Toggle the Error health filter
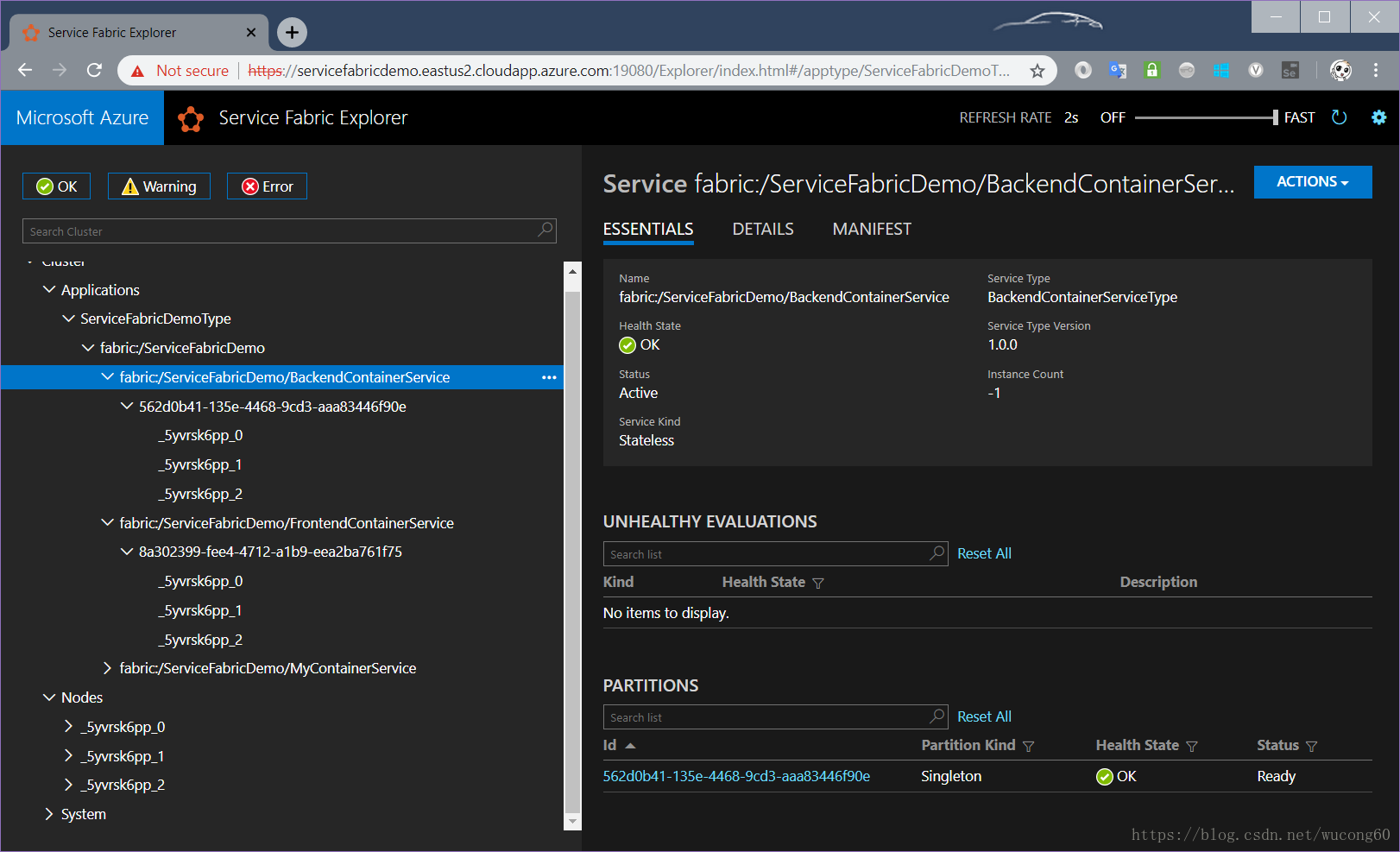1400x852 pixels. point(267,186)
